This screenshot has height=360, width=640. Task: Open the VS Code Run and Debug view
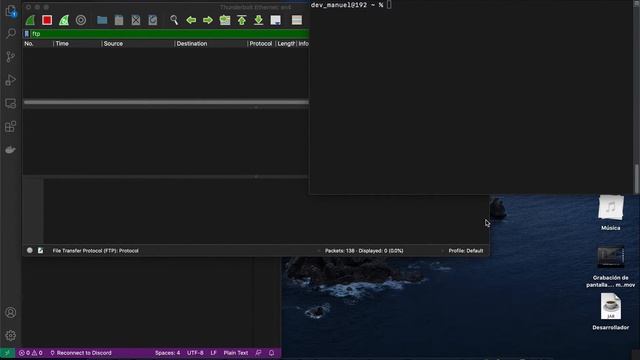pyautogui.click(x=11, y=80)
